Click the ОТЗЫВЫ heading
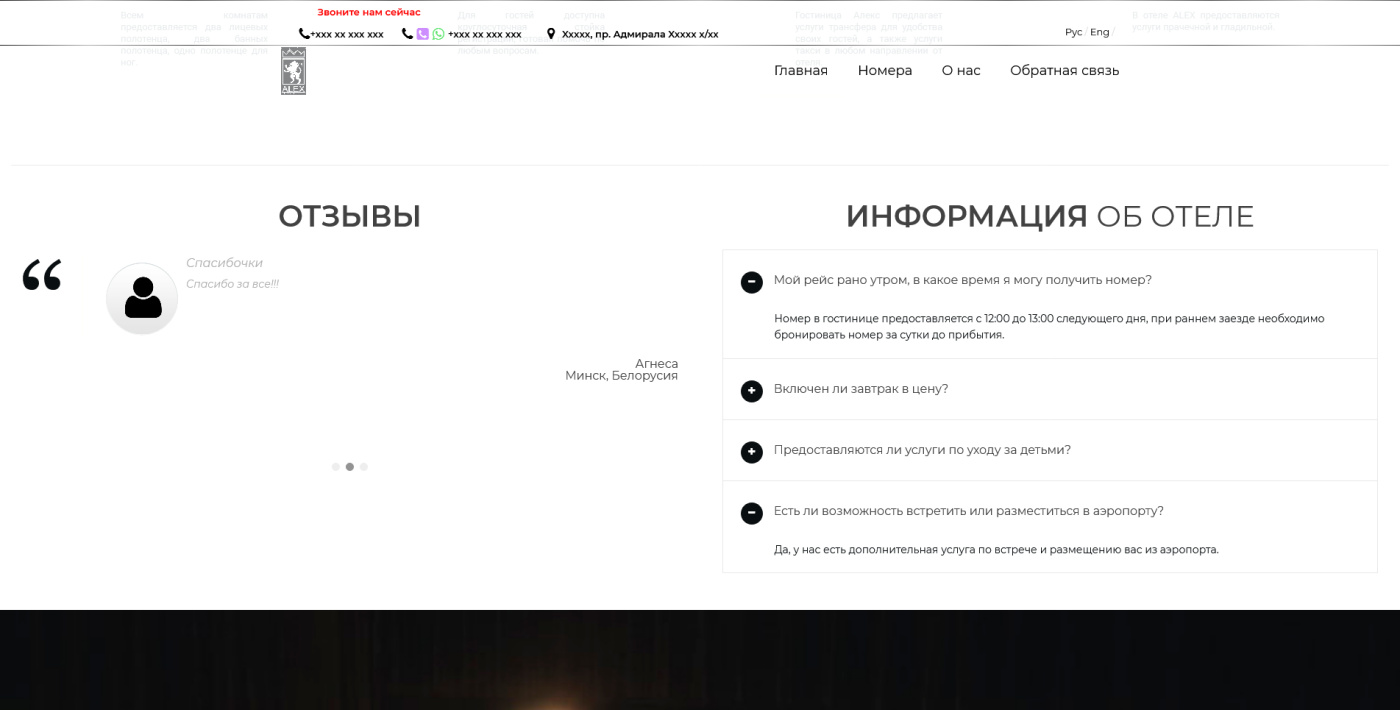This screenshot has width=1400, height=710. (x=350, y=216)
